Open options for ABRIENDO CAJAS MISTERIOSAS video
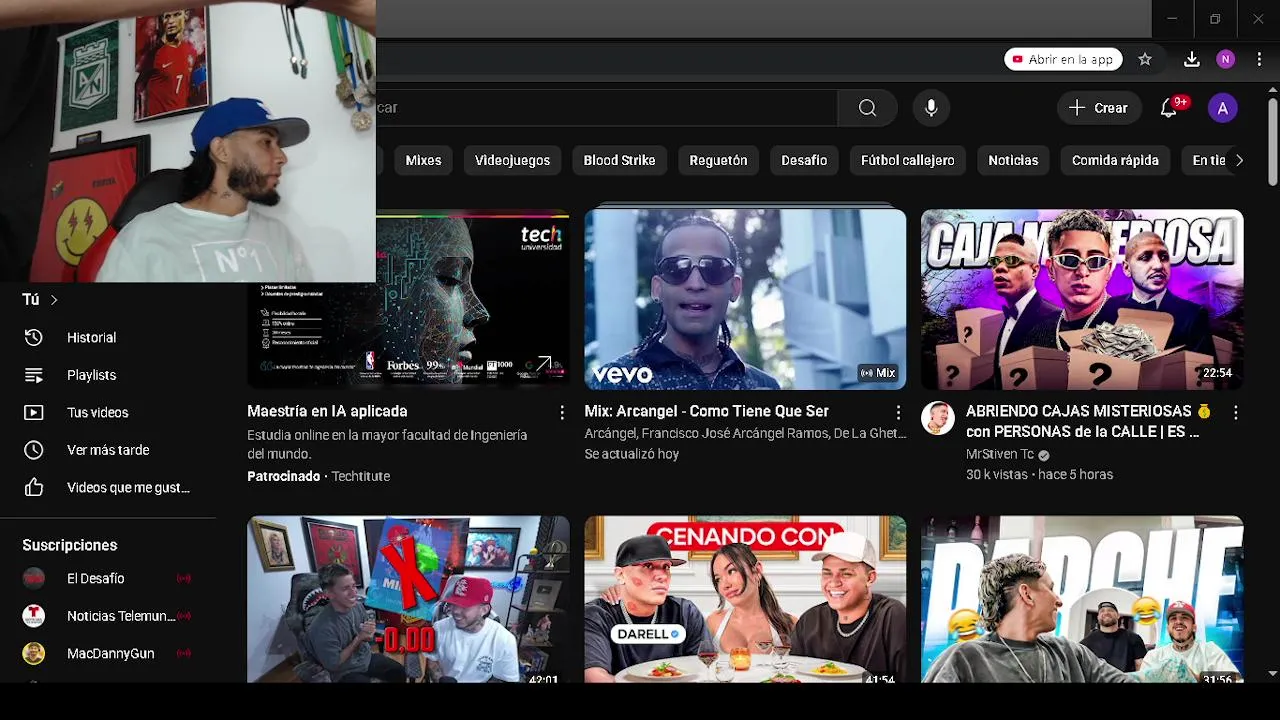The width and height of the screenshot is (1280, 720). [1235, 412]
